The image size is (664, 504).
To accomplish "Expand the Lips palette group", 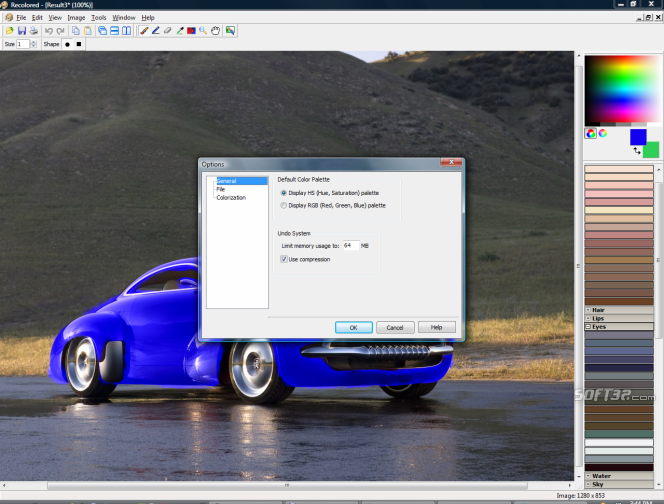I will tap(588, 318).
